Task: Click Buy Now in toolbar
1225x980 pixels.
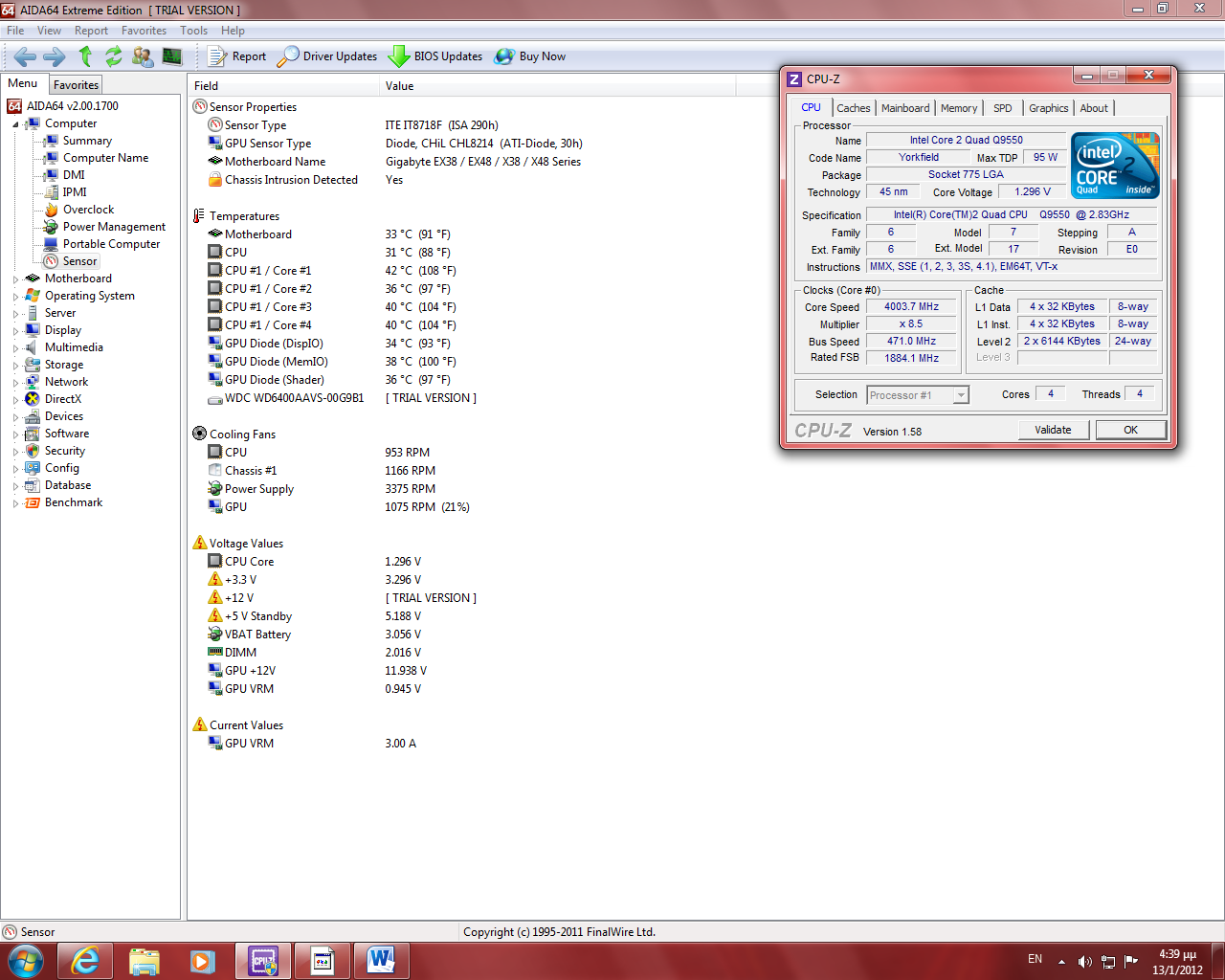Action: pyautogui.click(x=530, y=56)
